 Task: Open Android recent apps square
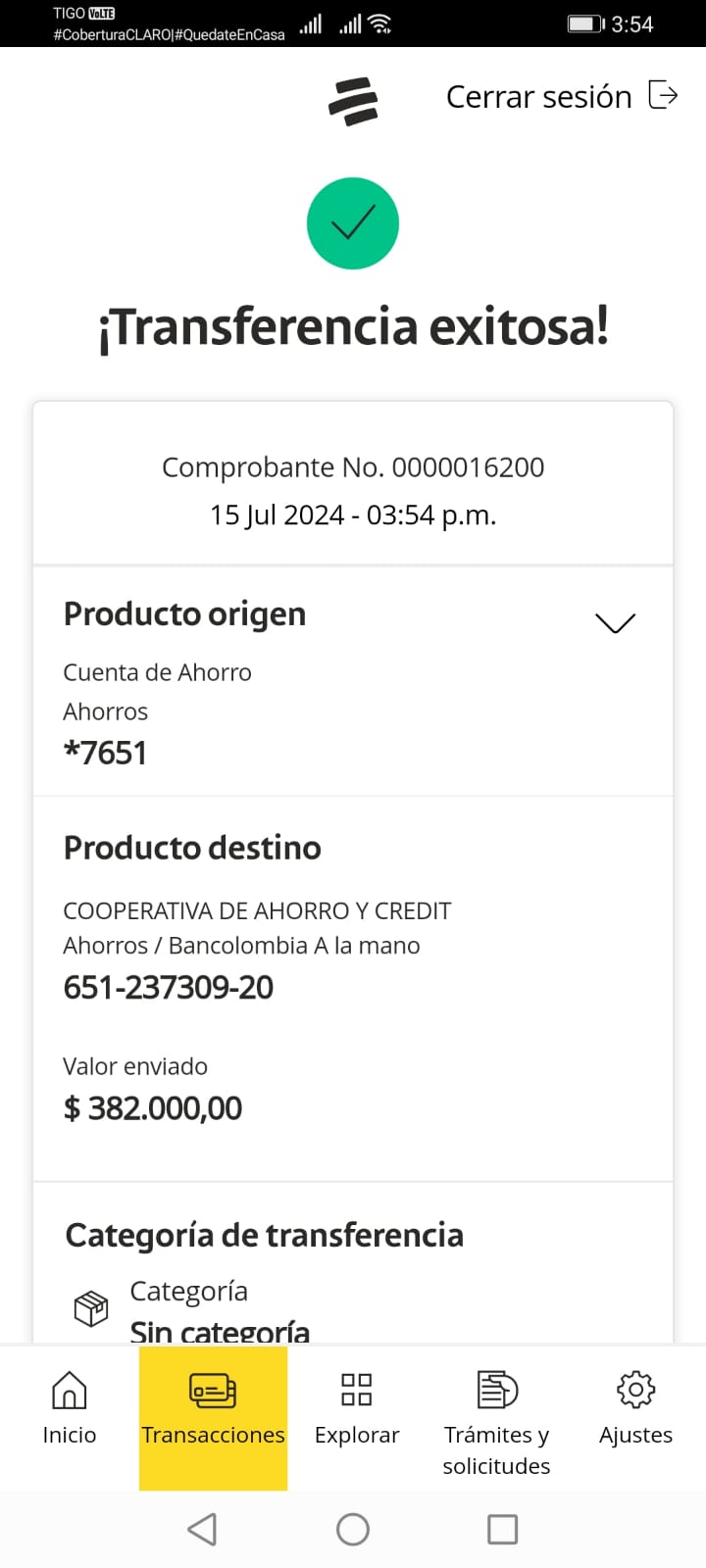click(502, 1529)
